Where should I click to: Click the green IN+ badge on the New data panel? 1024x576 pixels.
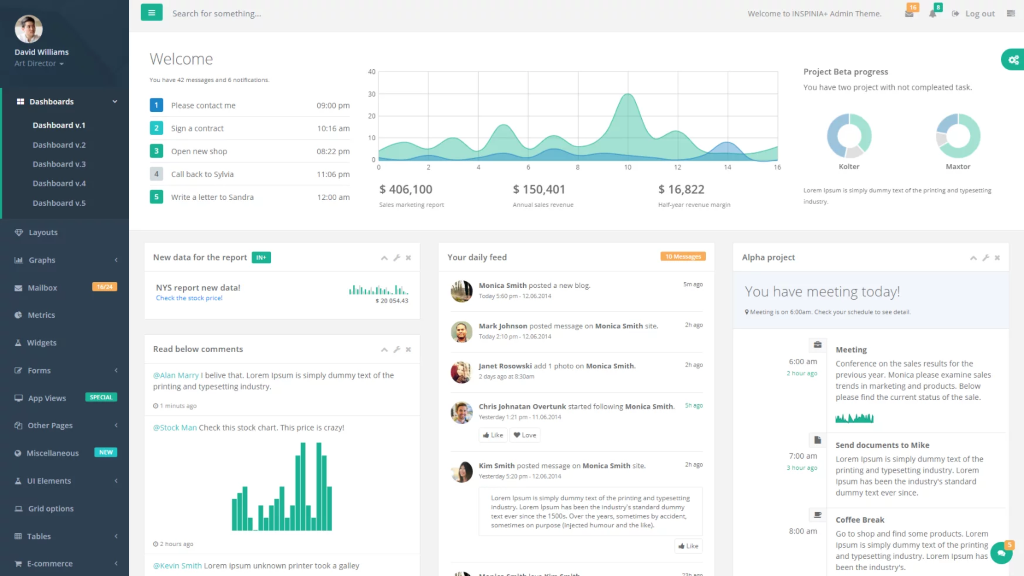(261, 258)
